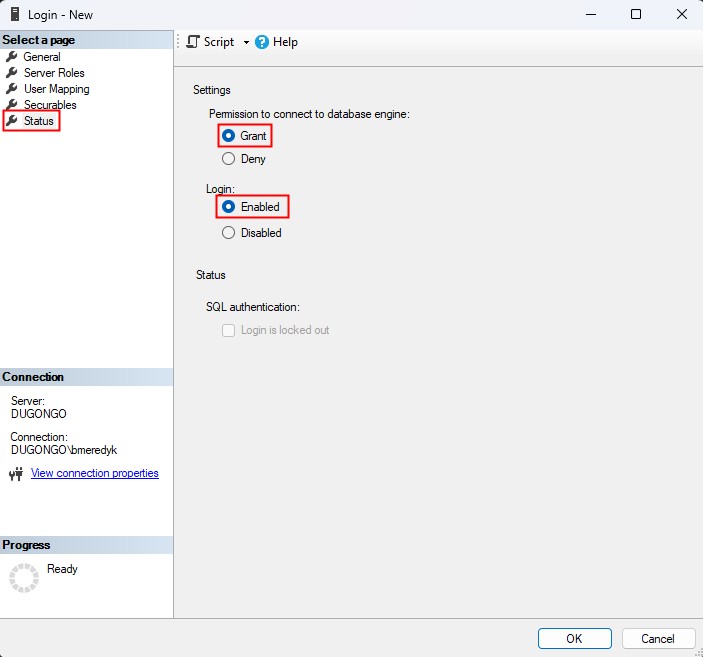Click the Script toolbar button

210,42
